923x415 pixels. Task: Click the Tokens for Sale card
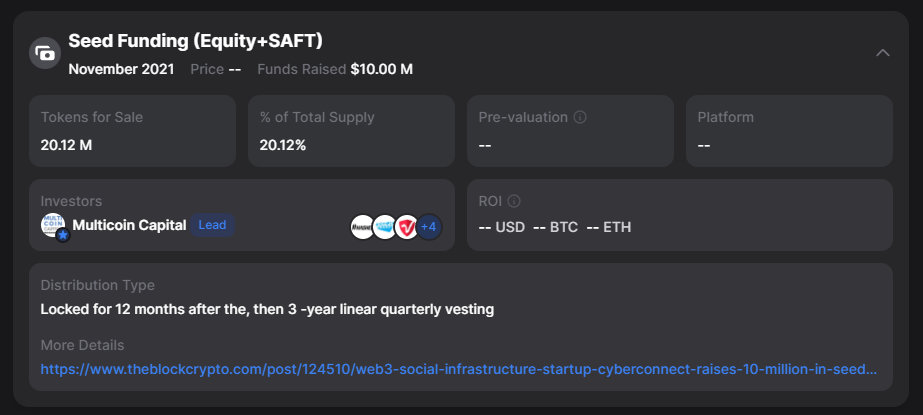132,131
